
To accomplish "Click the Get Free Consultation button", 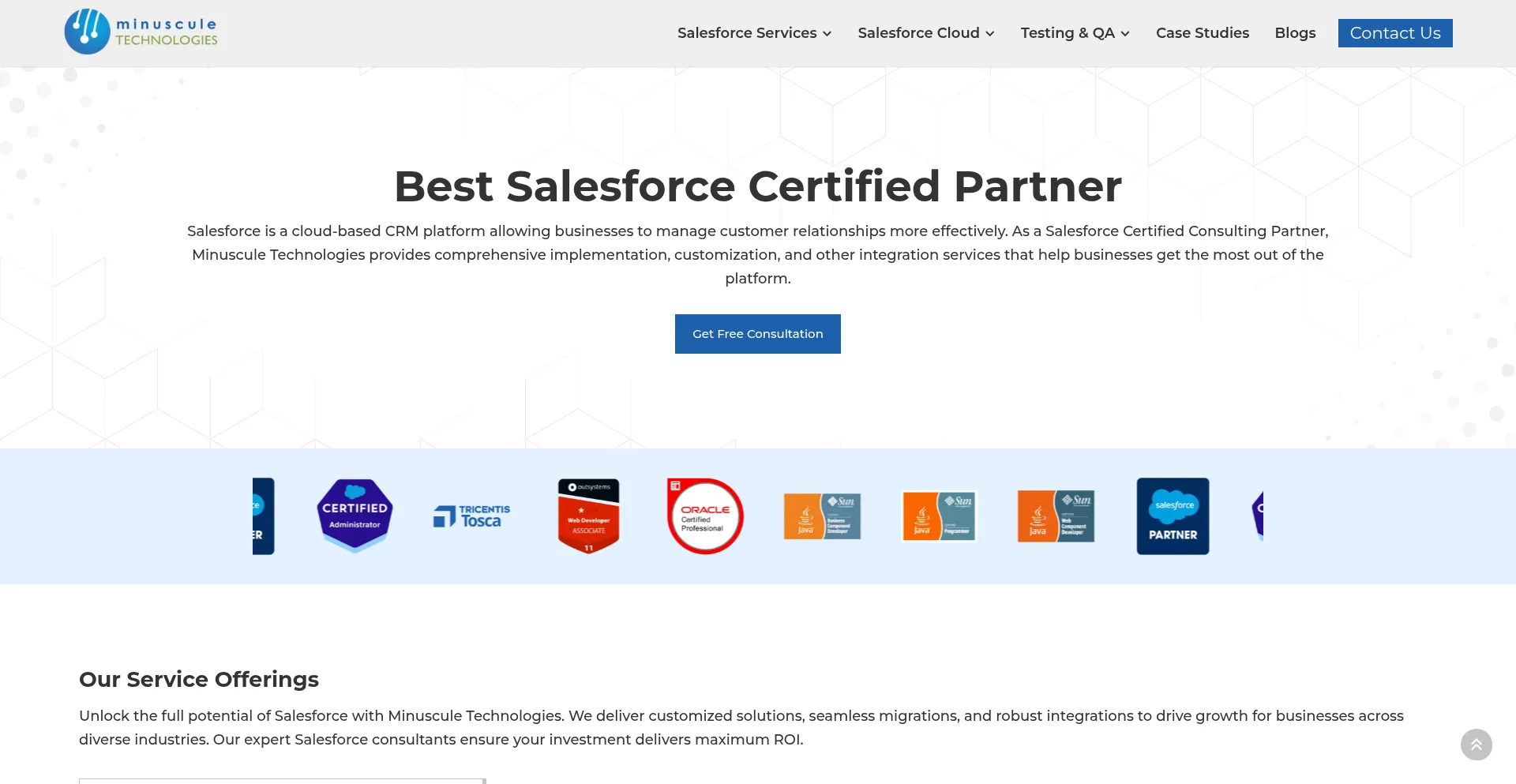I will 757,334.
